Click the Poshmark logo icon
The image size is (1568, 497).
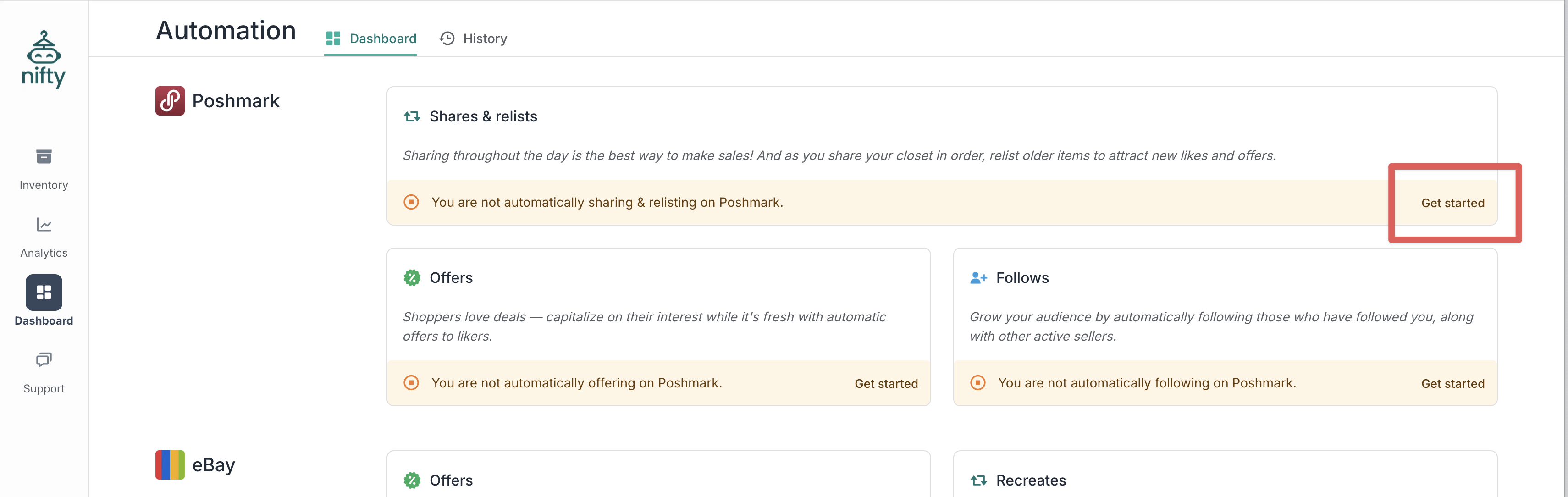coord(170,101)
